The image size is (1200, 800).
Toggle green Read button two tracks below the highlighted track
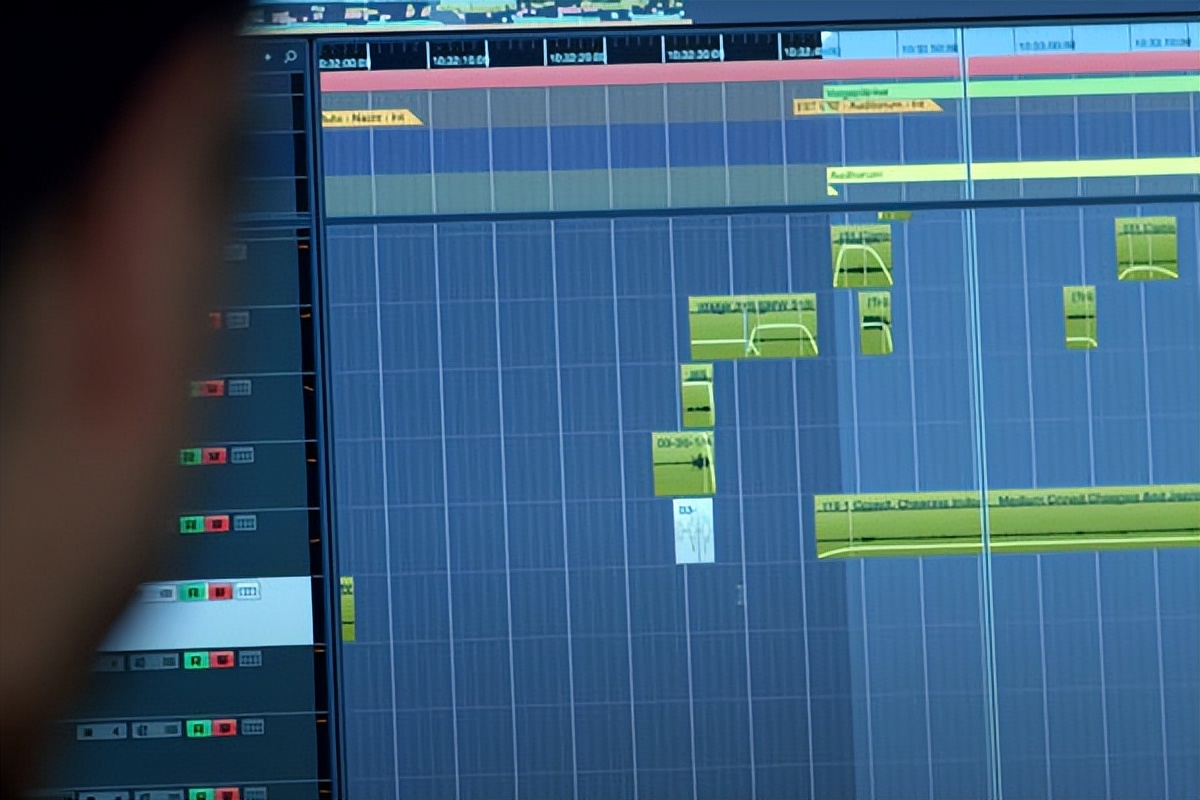pyautogui.click(x=199, y=728)
